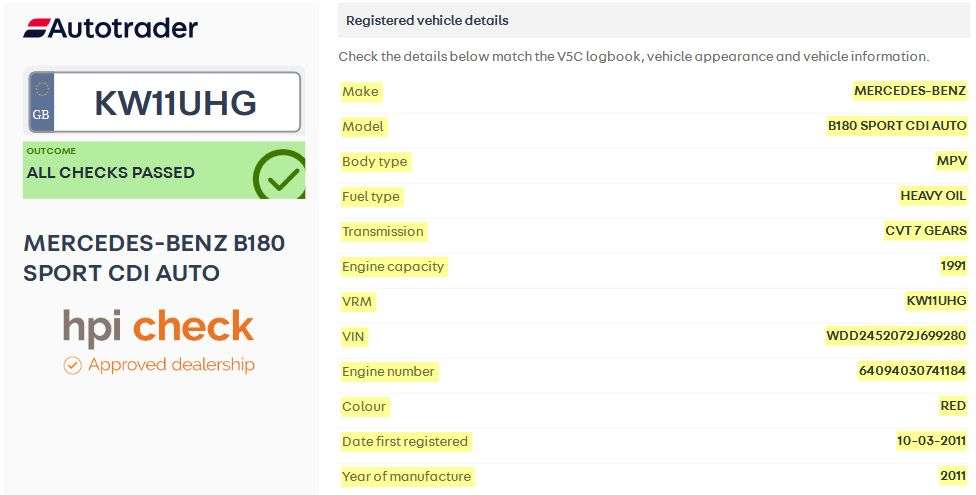Click the engine number 64094030741184
The image size is (976, 495).
tap(913, 371)
